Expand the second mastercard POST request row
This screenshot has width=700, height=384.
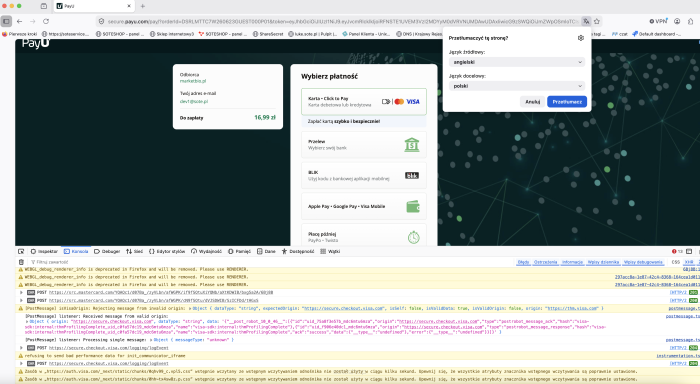click(21, 301)
